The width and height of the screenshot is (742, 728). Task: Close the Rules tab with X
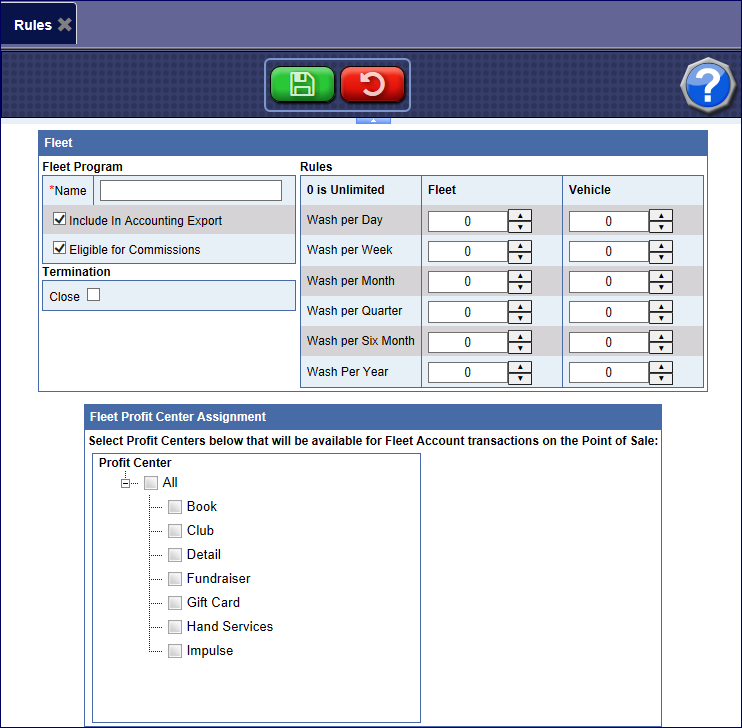click(65, 25)
